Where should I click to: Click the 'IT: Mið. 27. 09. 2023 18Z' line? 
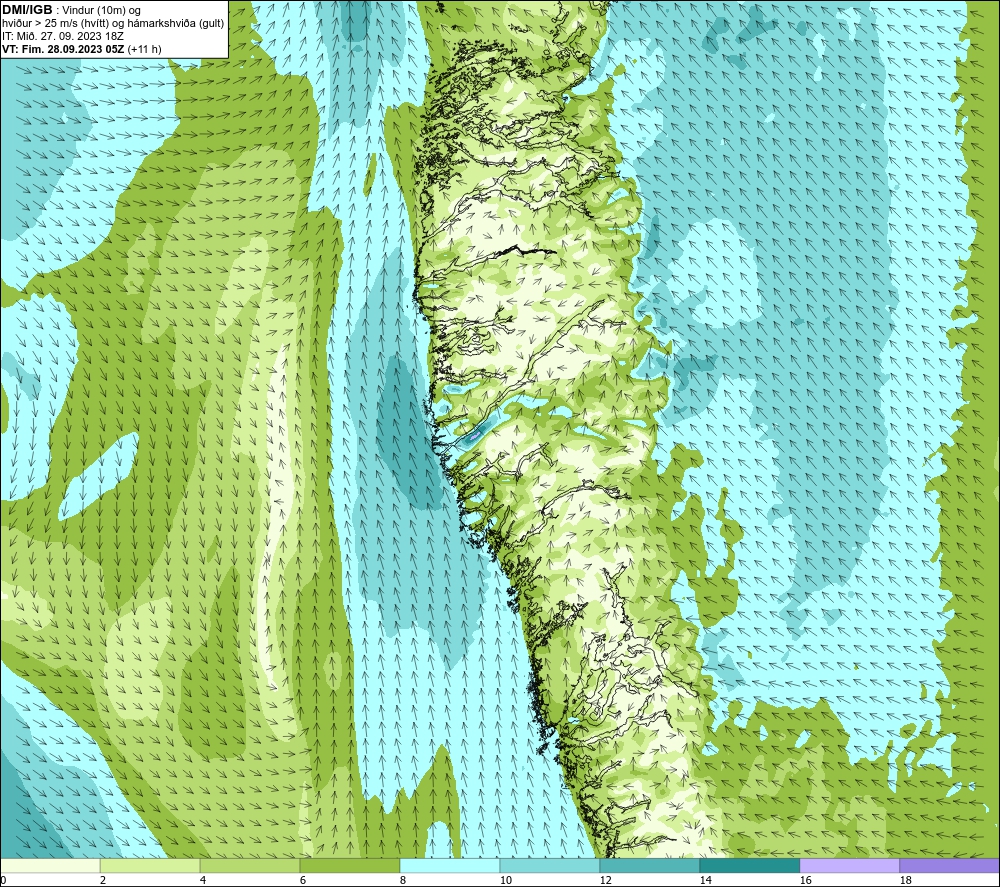pos(63,36)
